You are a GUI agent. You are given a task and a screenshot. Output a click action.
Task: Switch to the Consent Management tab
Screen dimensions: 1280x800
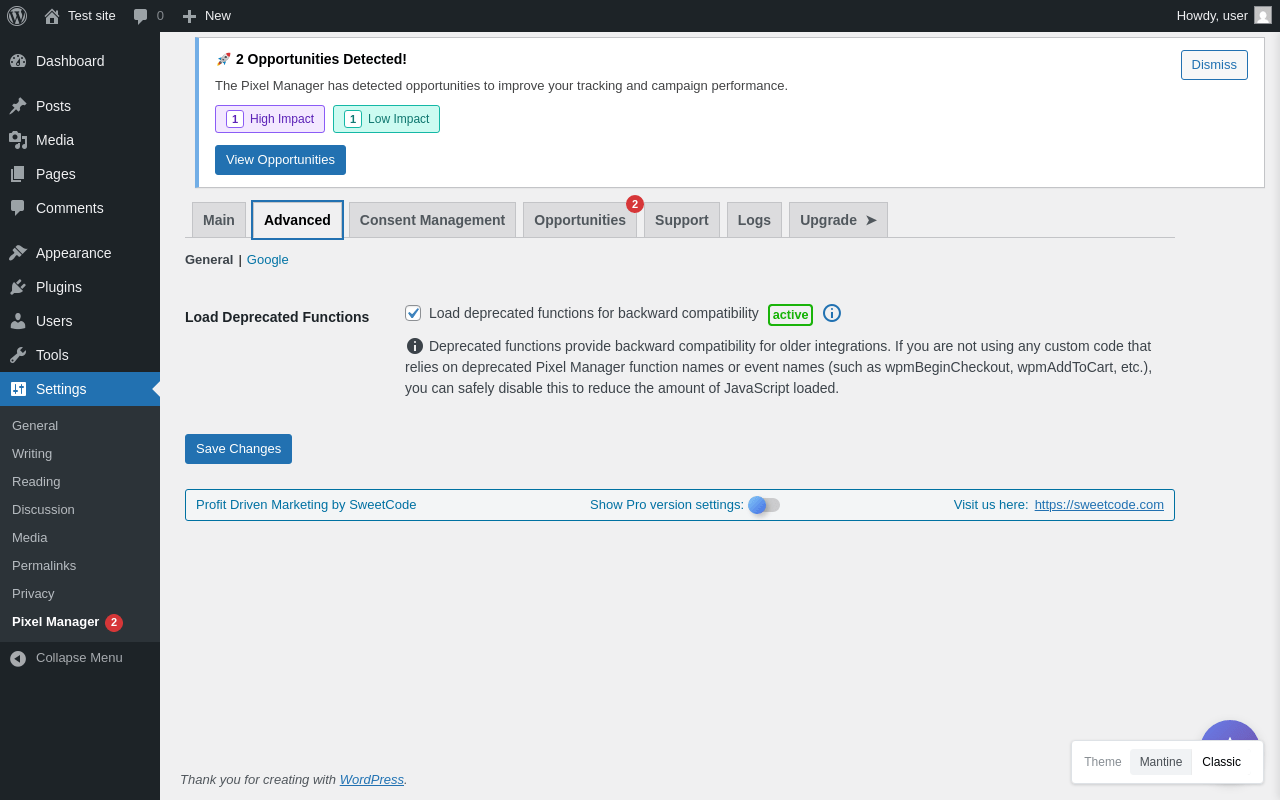click(x=432, y=220)
